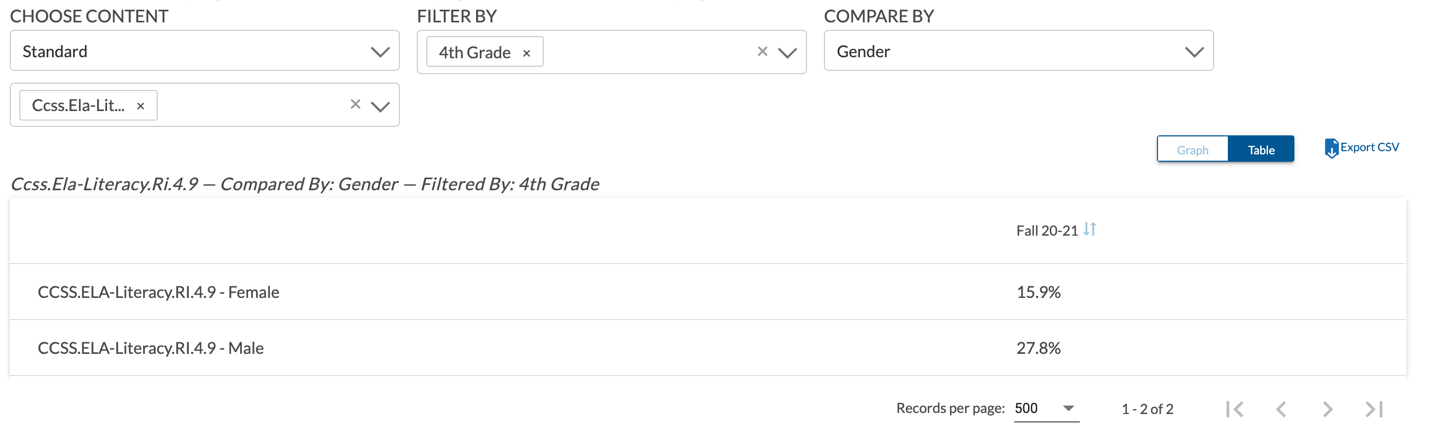Select the CCSS.ELA-Literacy.RI.4.9 - Male row
The height and width of the screenshot is (447, 1430).
coord(708,348)
